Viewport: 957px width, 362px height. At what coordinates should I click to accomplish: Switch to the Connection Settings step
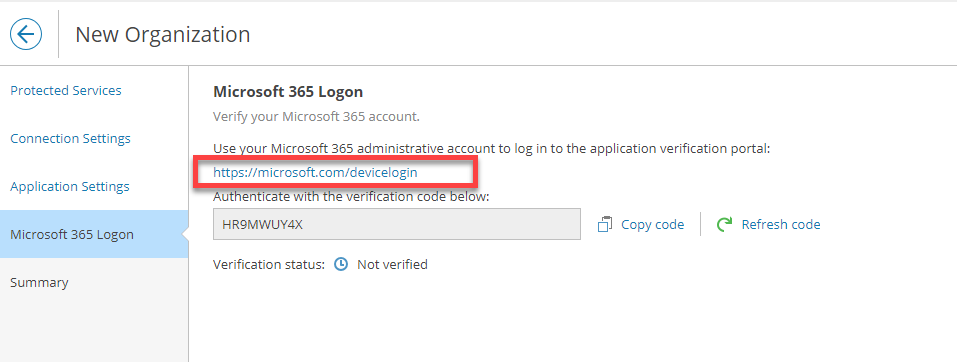click(x=70, y=139)
